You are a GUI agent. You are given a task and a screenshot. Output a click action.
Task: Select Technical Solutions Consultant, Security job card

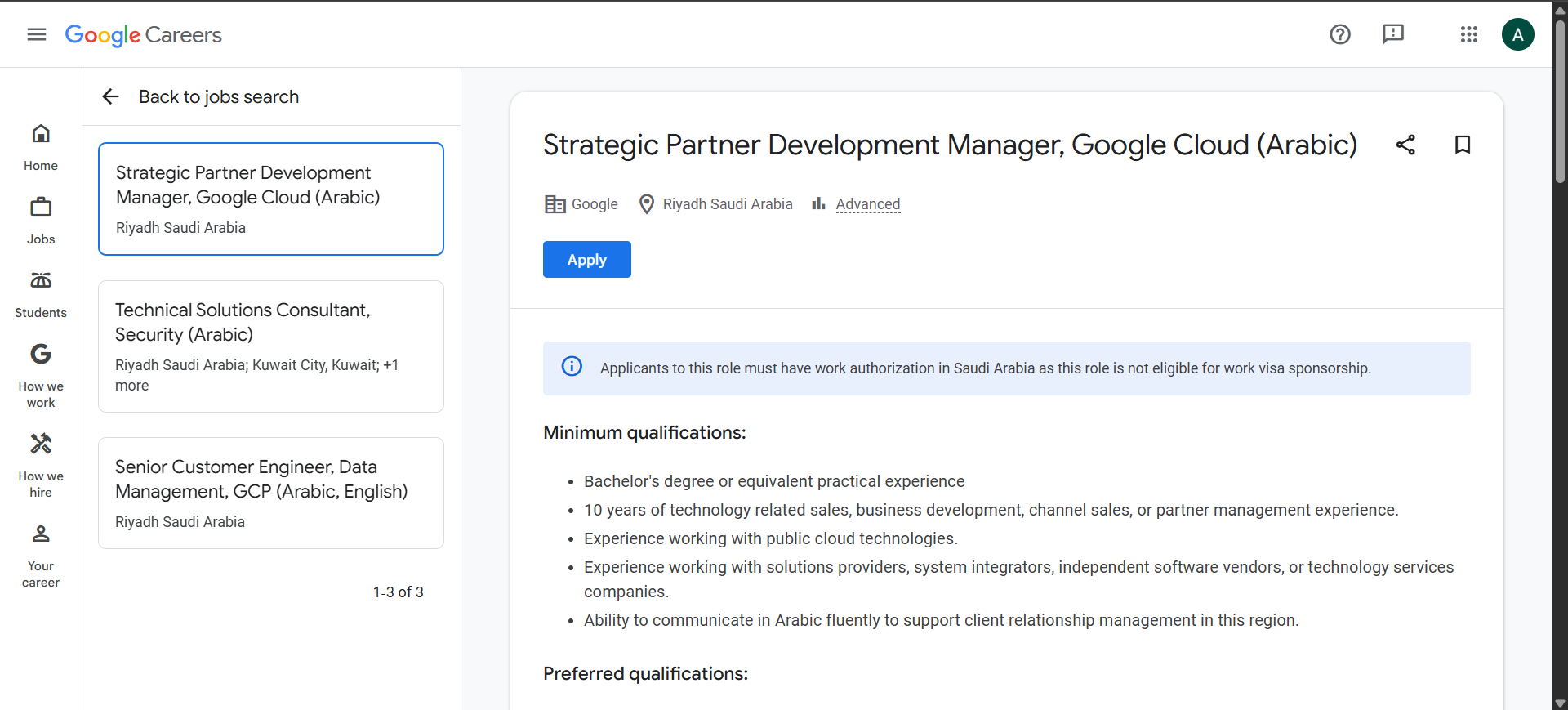tap(271, 346)
